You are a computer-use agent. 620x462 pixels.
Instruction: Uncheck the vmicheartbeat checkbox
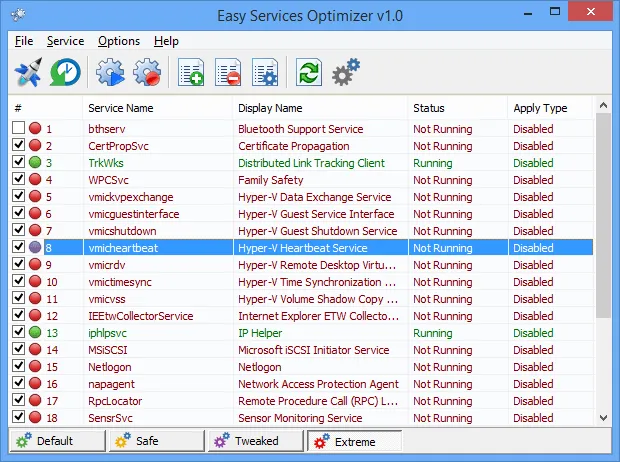click(x=19, y=247)
